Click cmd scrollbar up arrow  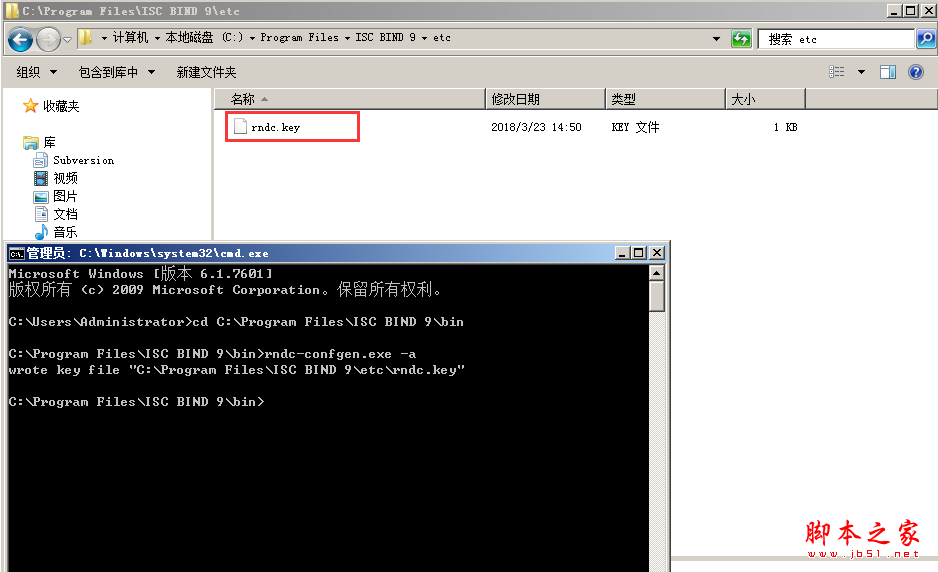pyautogui.click(x=656, y=273)
